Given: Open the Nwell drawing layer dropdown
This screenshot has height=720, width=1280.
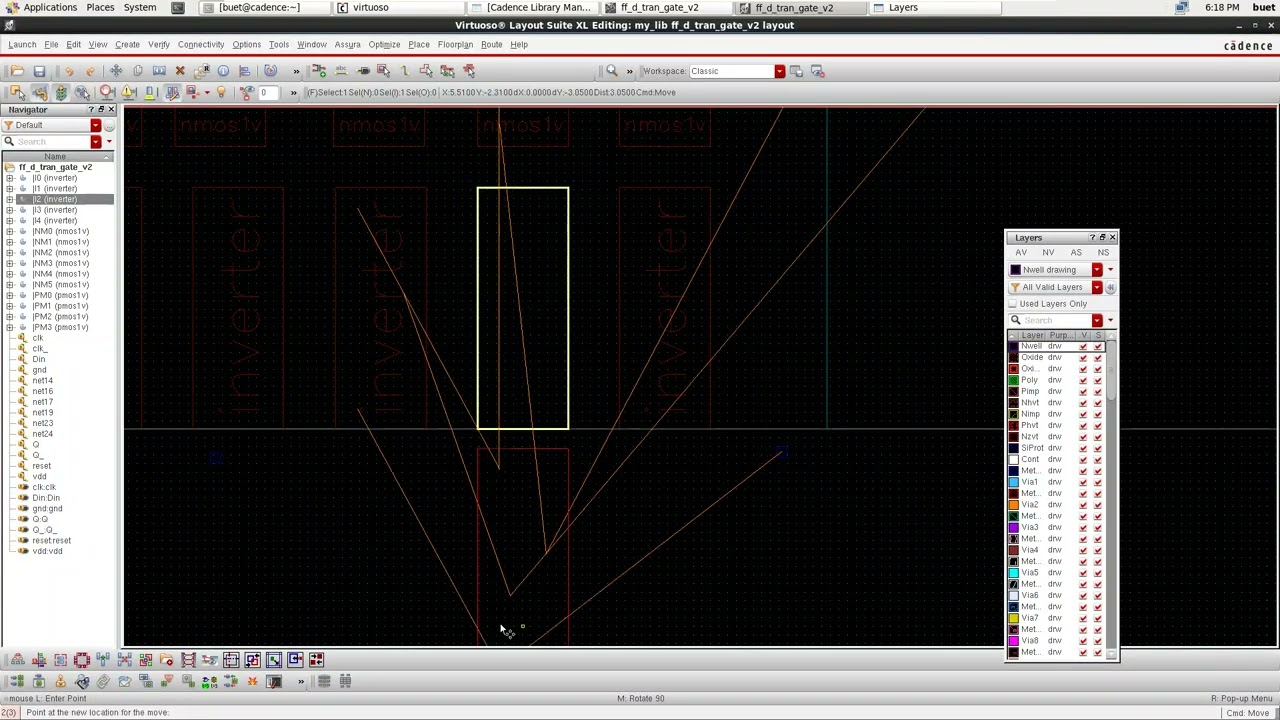Looking at the screenshot, I should click(x=1097, y=270).
